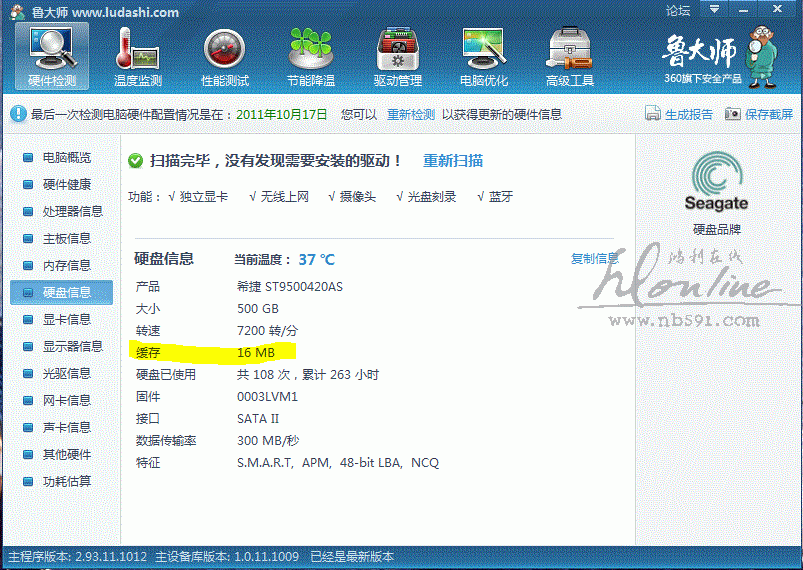Open 电脑优化 PC optimization icon
Viewport: 803px width, 570px height.
pyautogui.click(x=484, y=56)
